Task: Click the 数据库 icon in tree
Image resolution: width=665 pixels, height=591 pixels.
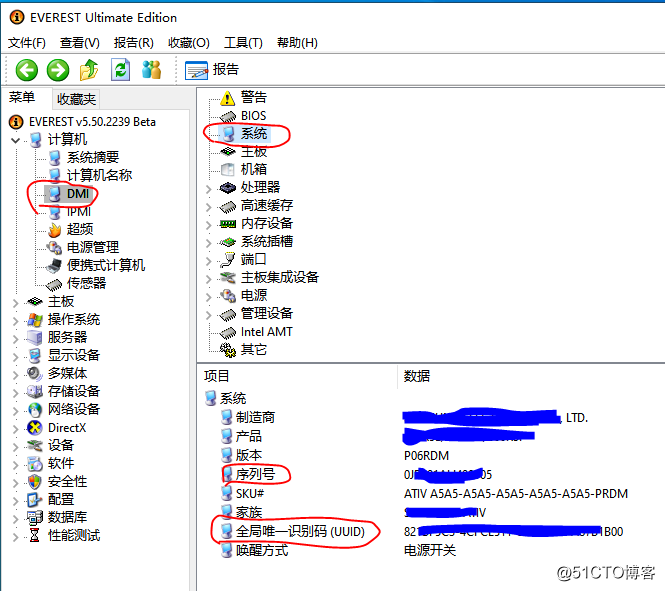Action: tap(35, 517)
